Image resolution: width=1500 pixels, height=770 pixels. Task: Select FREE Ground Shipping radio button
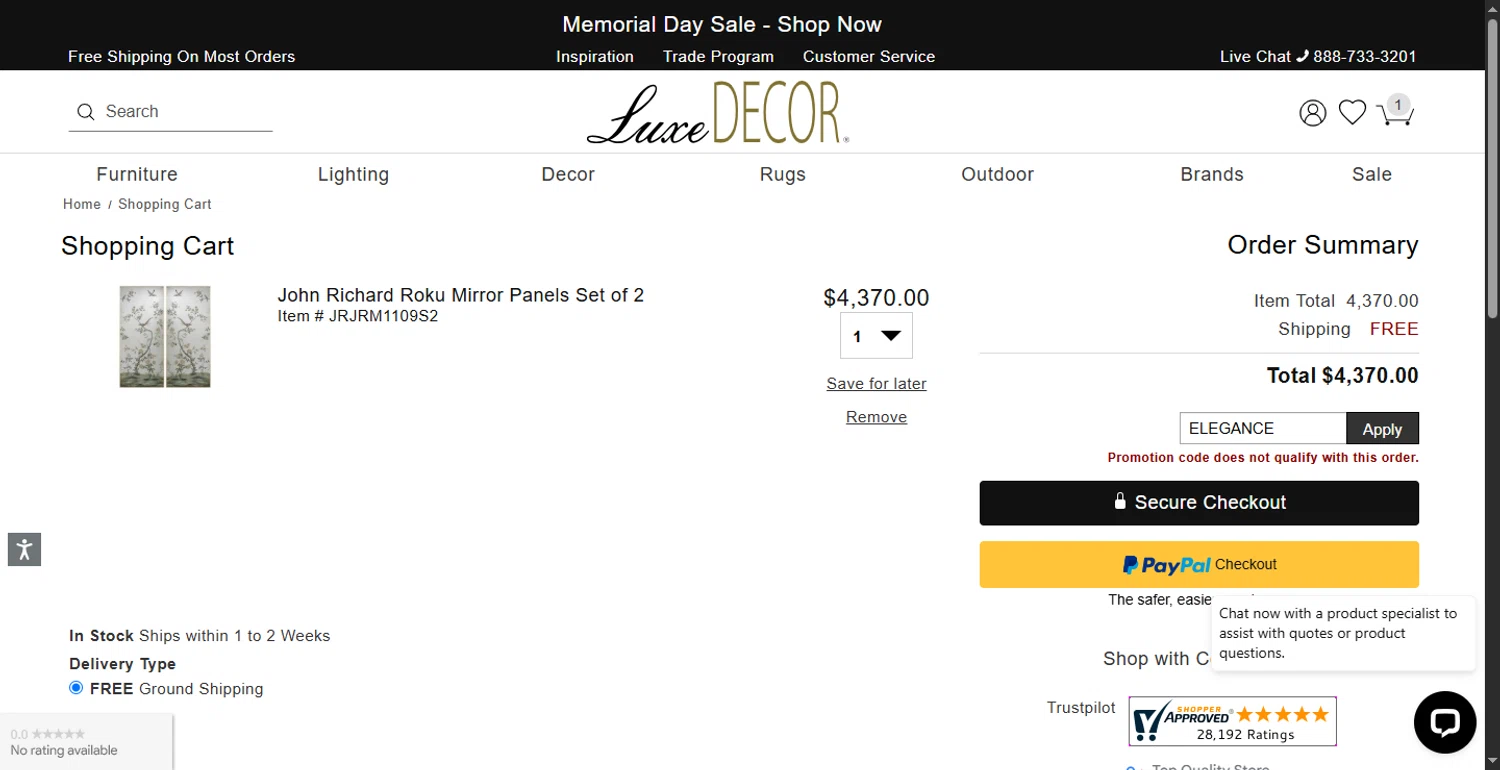(x=76, y=688)
